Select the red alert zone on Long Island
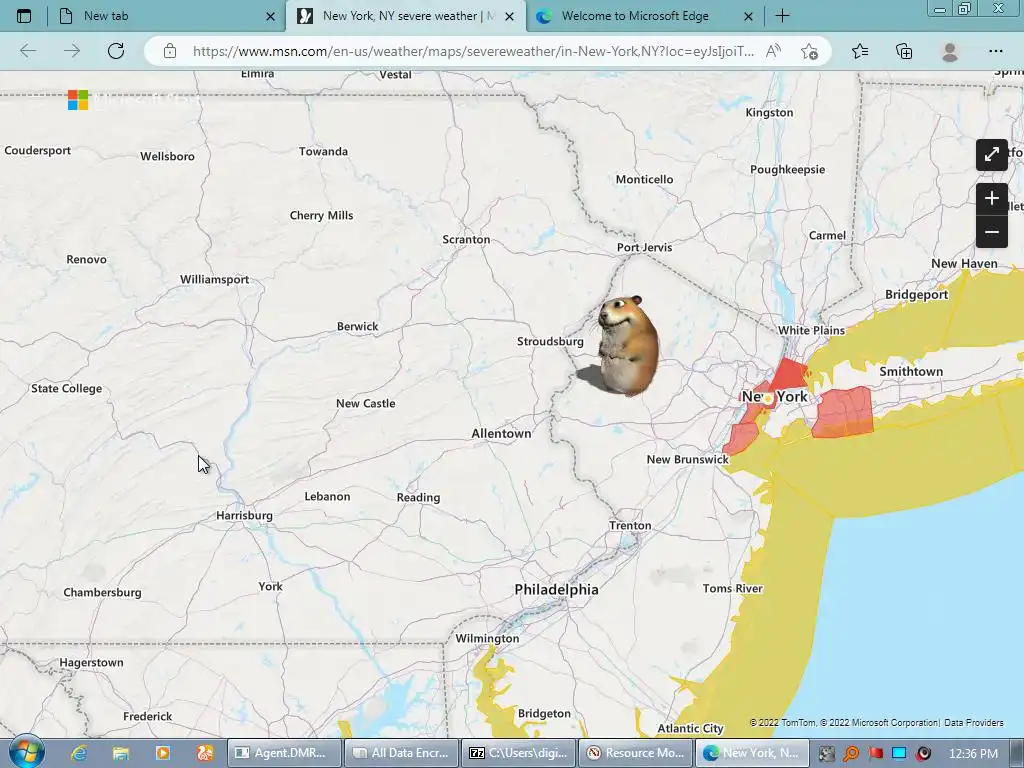1024x768 pixels. (x=843, y=412)
